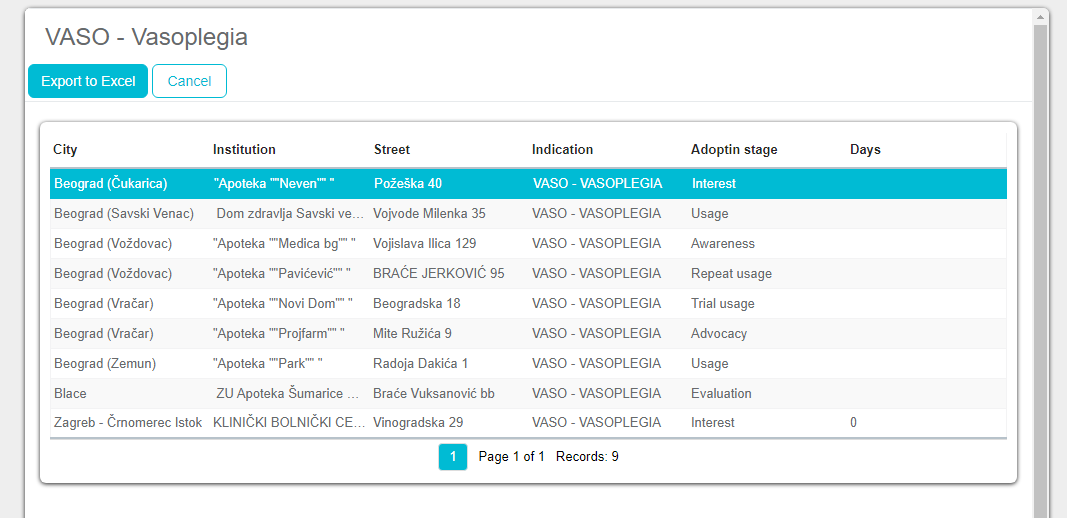Sort by the Institution column header
This screenshot has height=518, width=1067.
[x=244, y=149]
